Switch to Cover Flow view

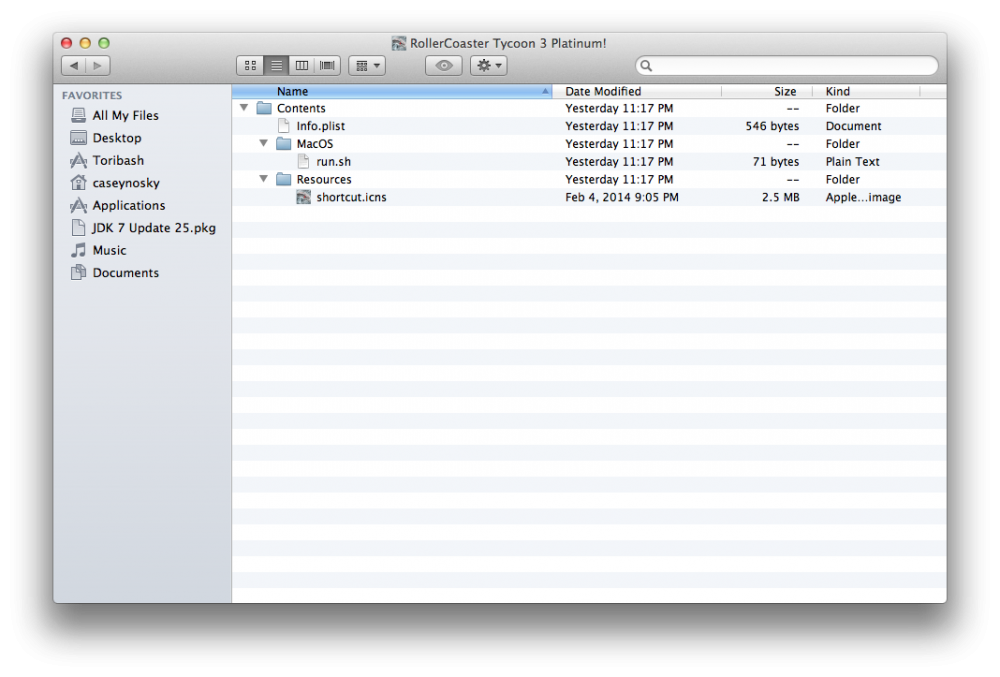point(328,66)
